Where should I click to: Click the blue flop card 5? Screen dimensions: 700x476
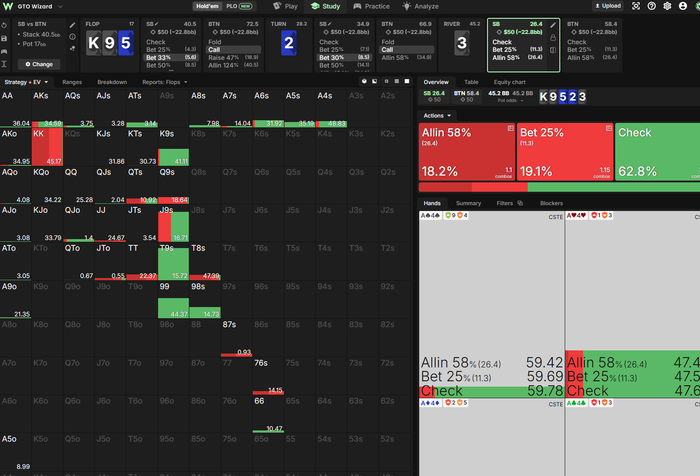126,43
